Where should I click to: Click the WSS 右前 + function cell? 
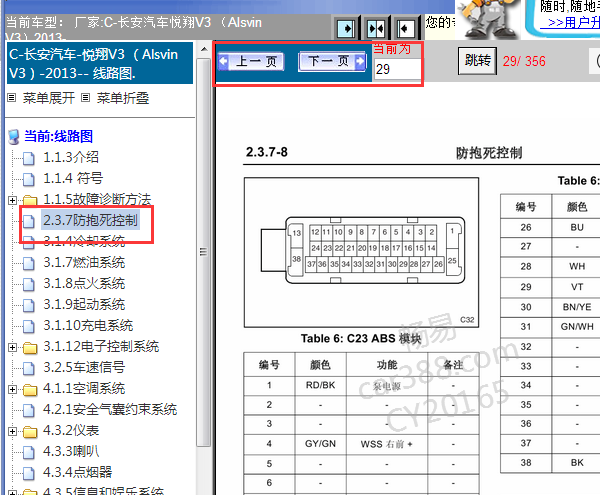pyautogui.click(x=386, y=444)
